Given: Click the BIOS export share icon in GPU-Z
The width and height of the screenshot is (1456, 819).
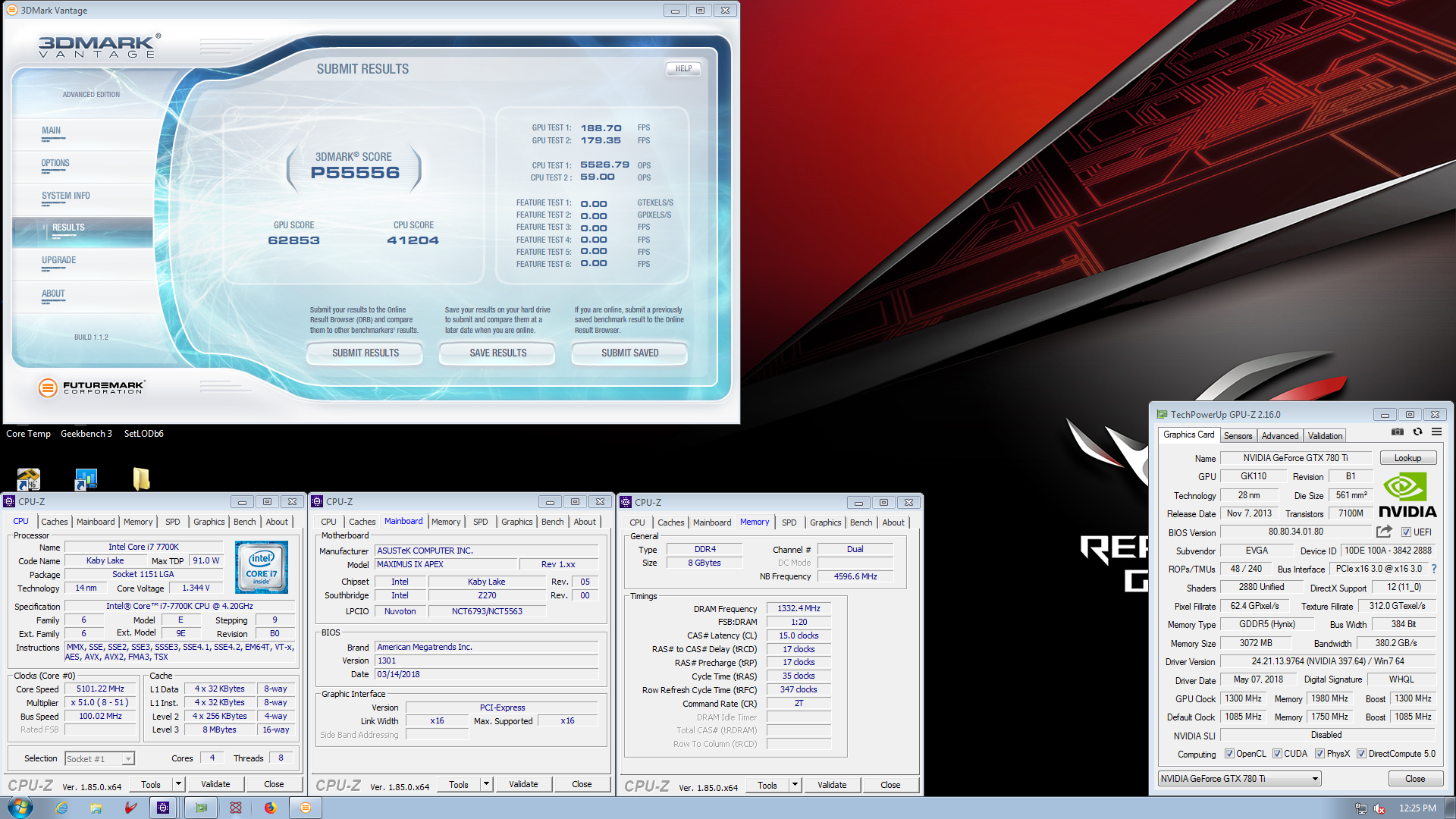Looking at the screenshot, I should pyautogui.click(x=1384, y=532).
